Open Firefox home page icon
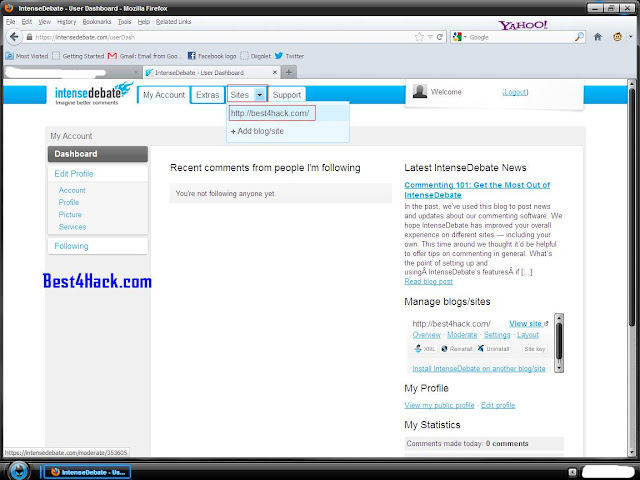Screen dimensions: 640x480 point(598,37)
